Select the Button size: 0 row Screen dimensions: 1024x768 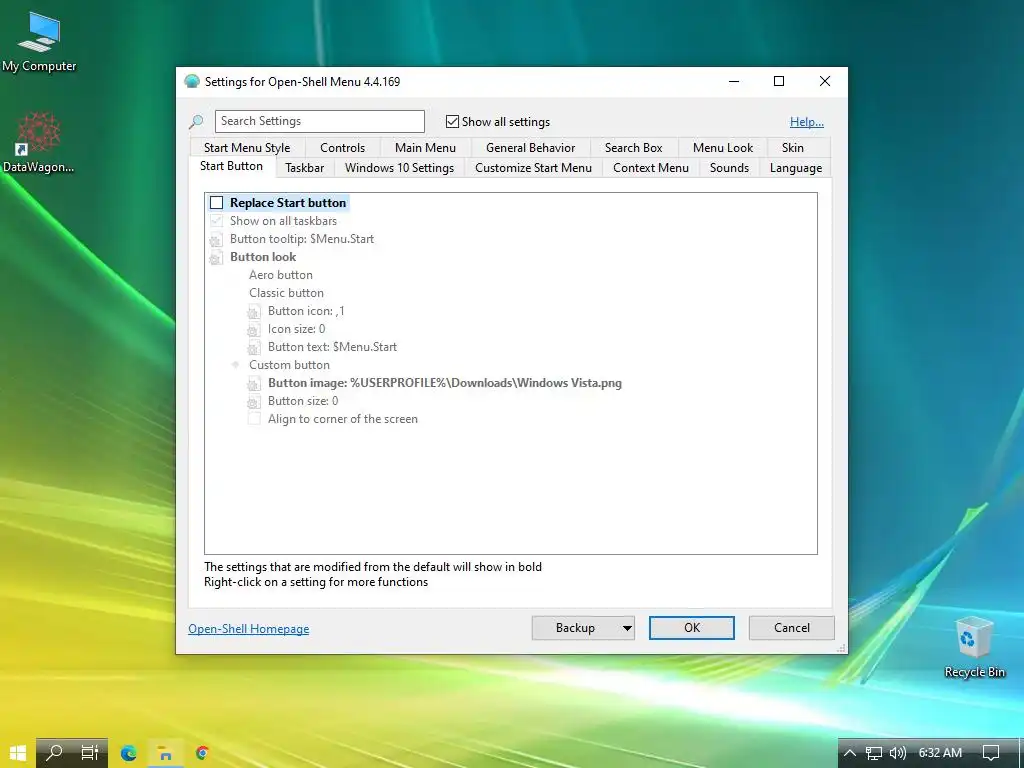302,401
